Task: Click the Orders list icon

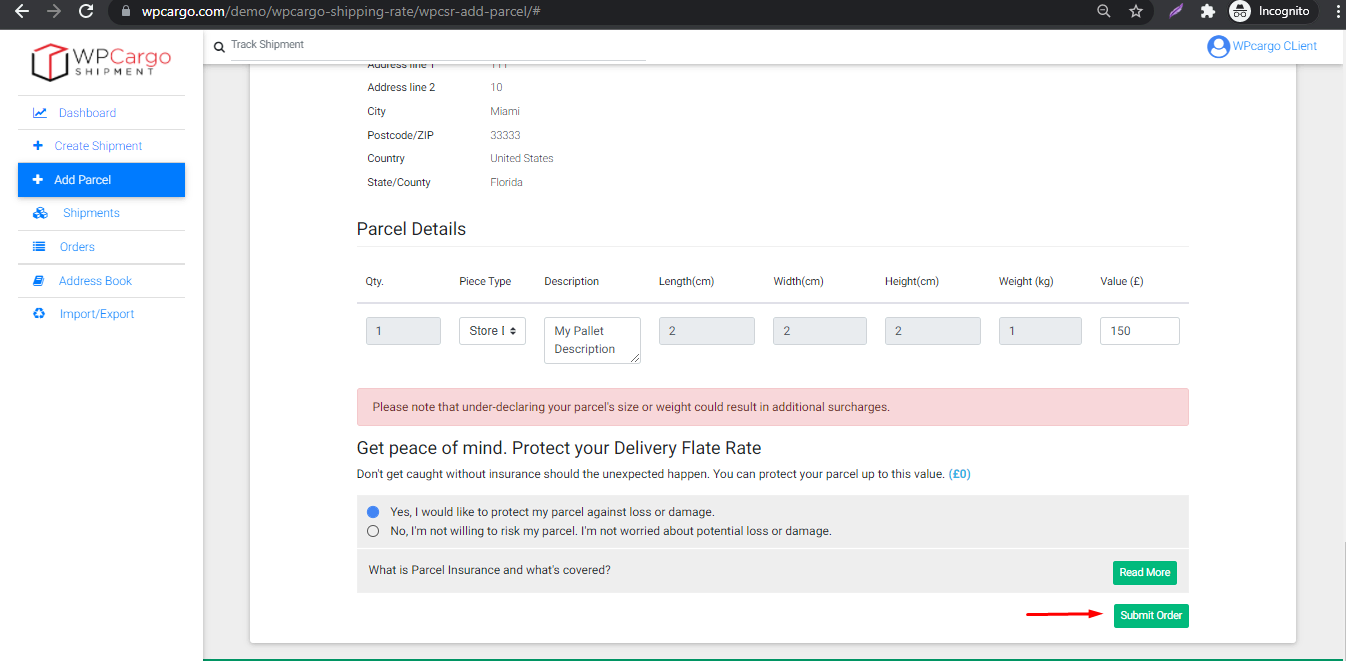Action: click(x=39, y=247)
